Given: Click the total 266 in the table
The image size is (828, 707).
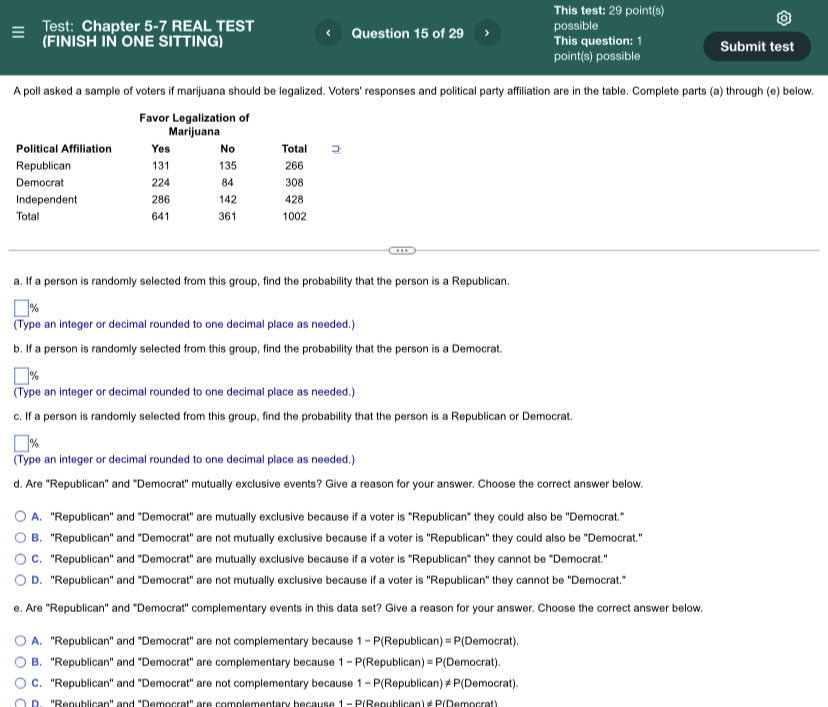Looking at the screenshot, I should (x=294, y=166).
